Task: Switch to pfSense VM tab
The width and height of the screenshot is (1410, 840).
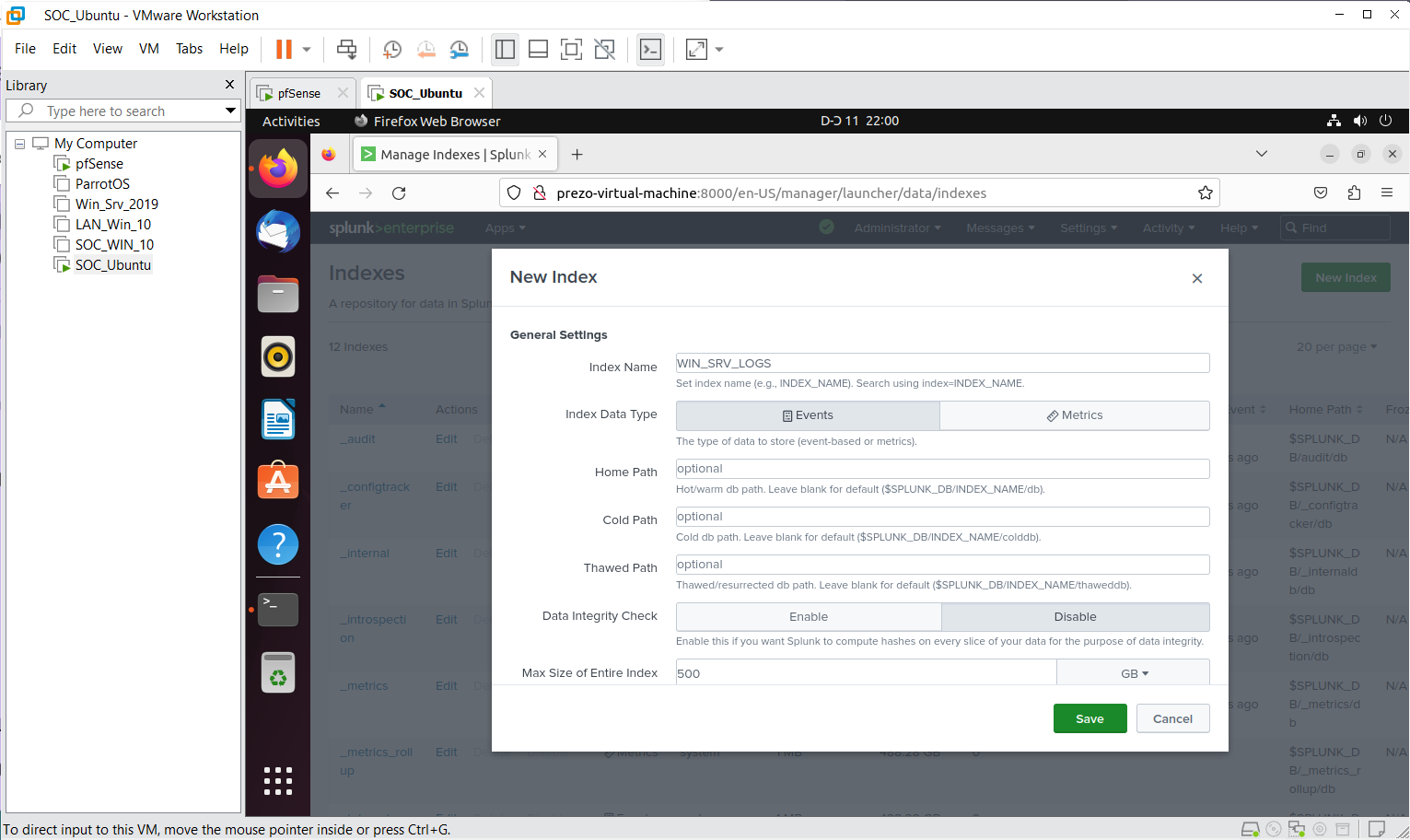Action: click(298, 93)
